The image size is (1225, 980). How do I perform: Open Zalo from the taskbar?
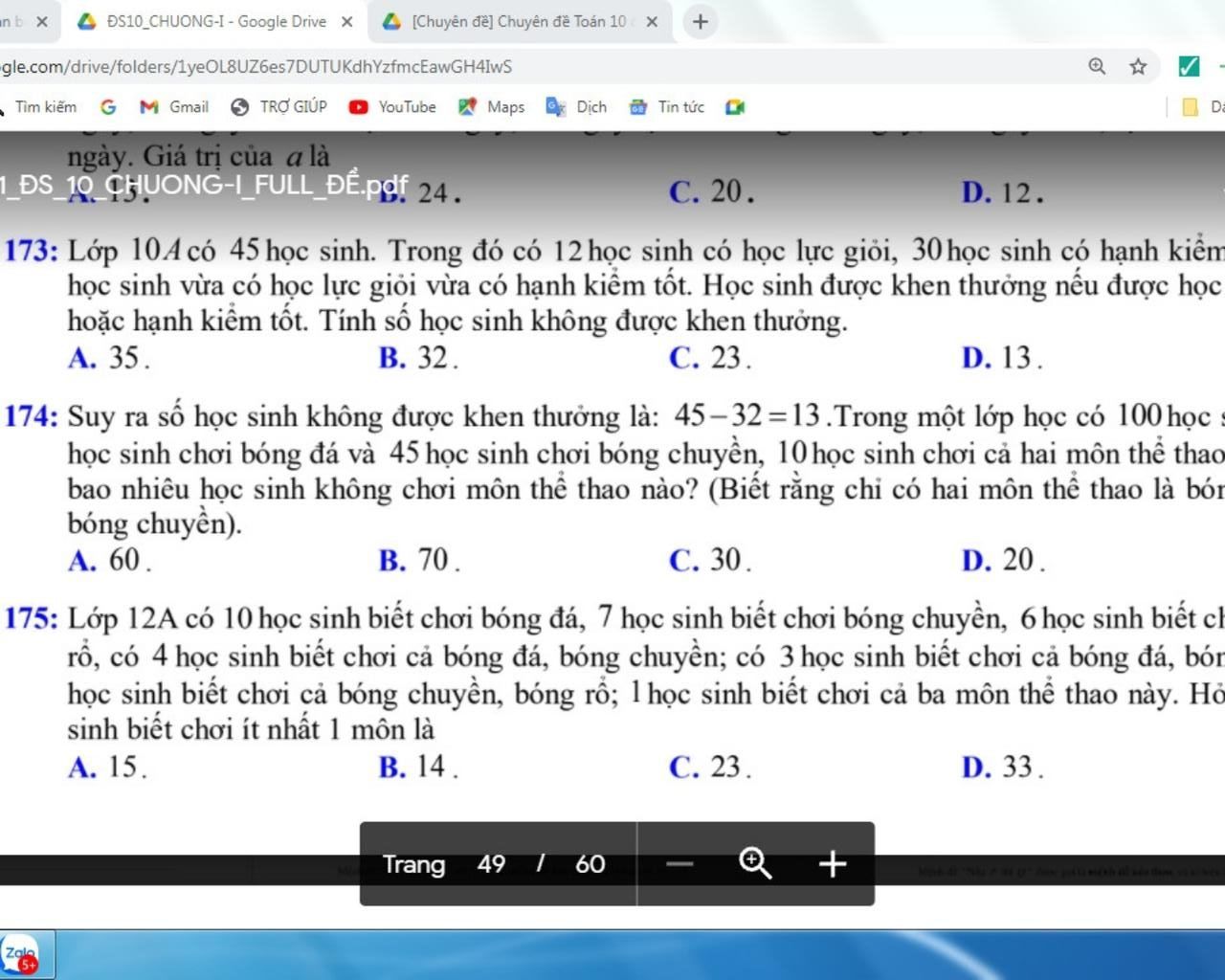(20, 955)
